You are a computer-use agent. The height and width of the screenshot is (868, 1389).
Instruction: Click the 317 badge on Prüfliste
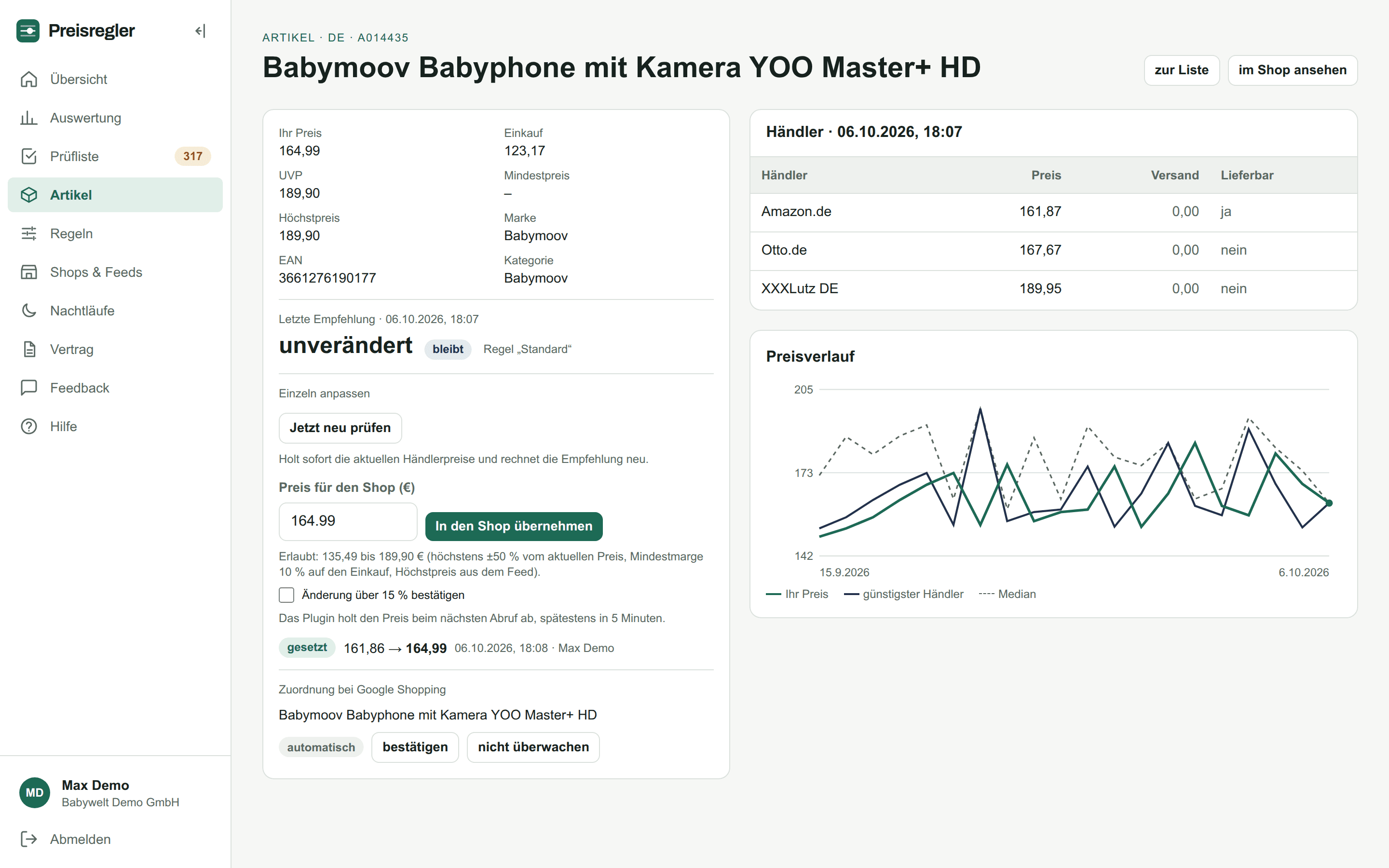pos(192,156)
